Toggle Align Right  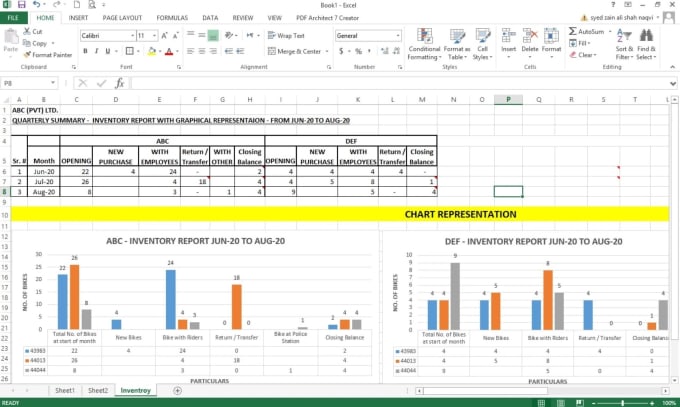coord(213,51)
